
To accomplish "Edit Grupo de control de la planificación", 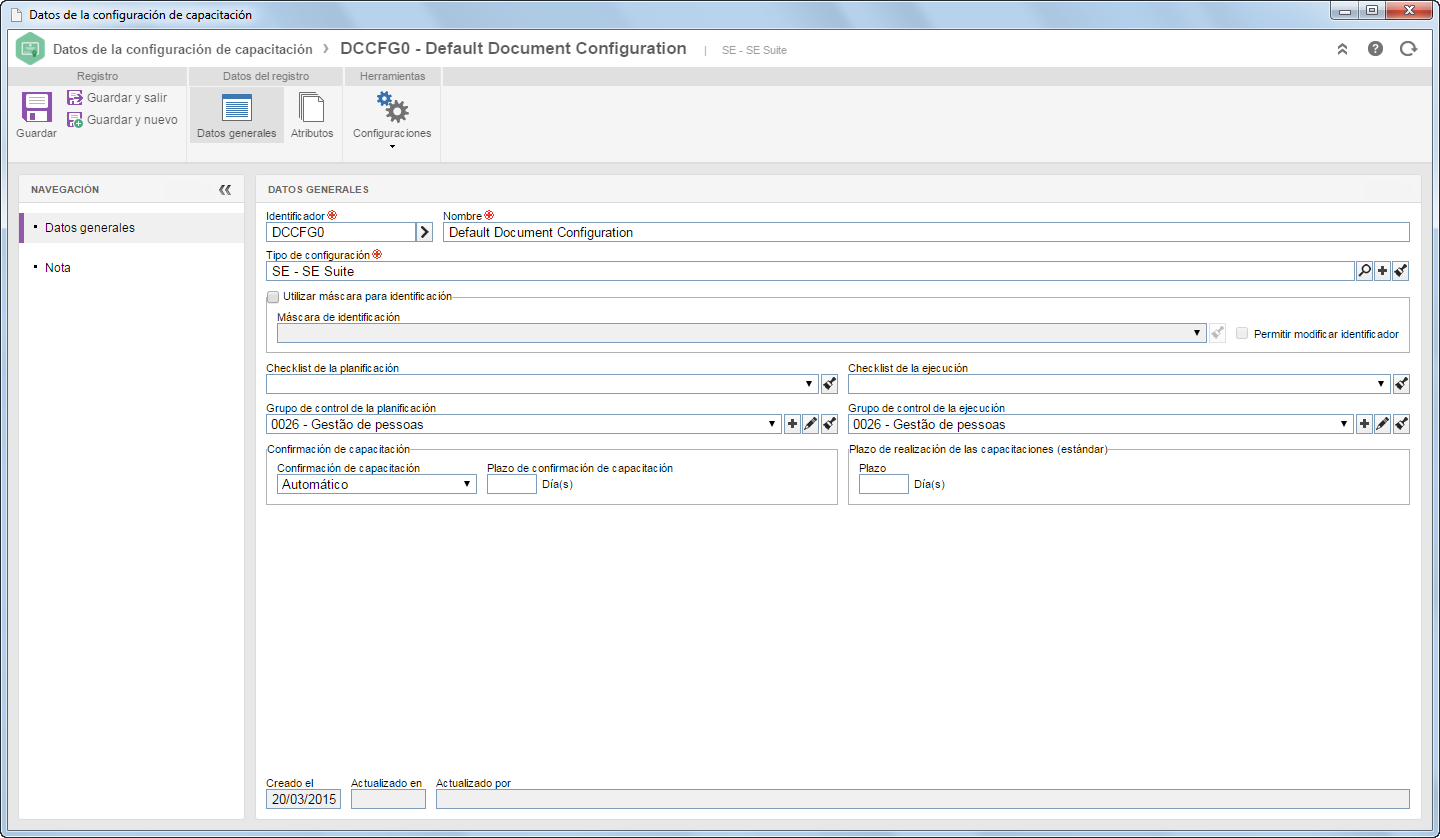I will point(811,424).
